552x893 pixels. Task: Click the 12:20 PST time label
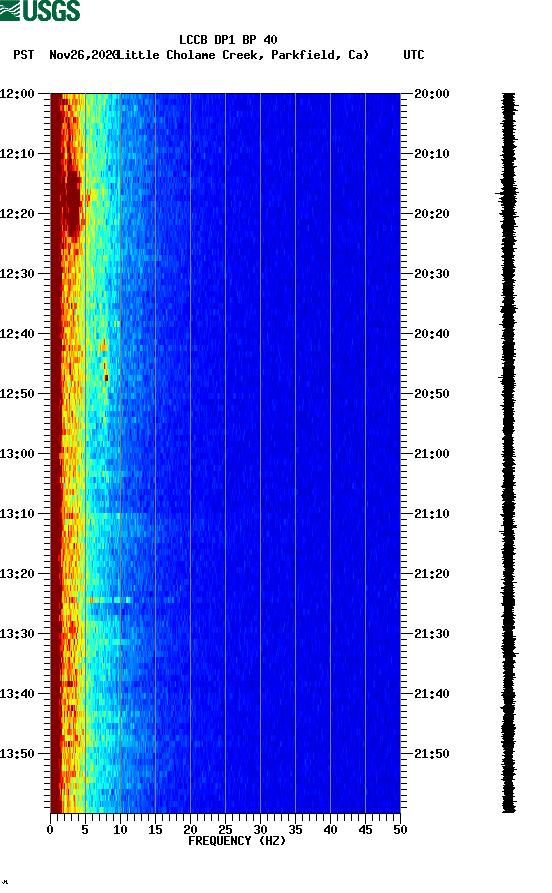coord(17,214)
